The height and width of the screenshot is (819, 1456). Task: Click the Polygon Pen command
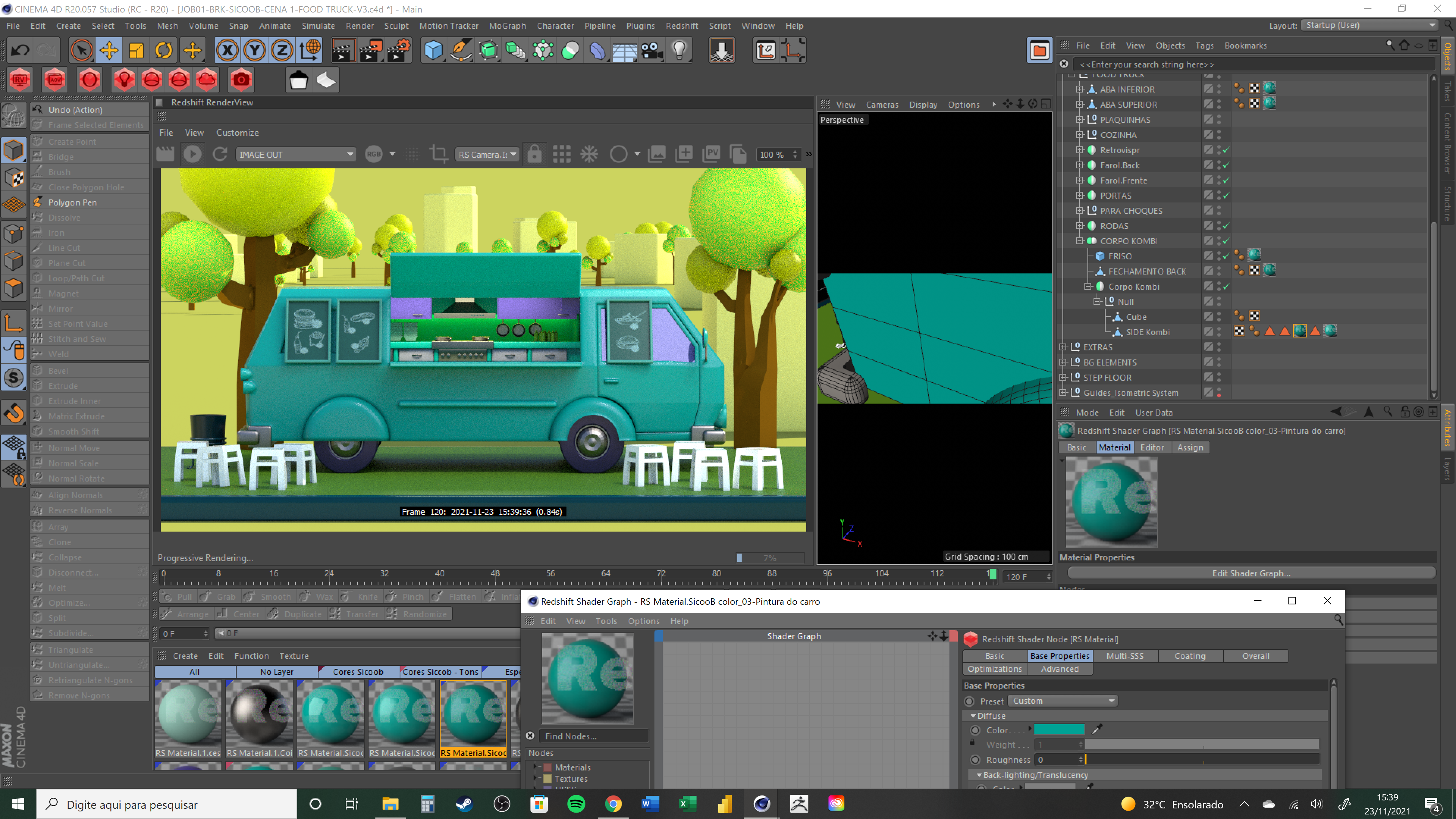72,202
